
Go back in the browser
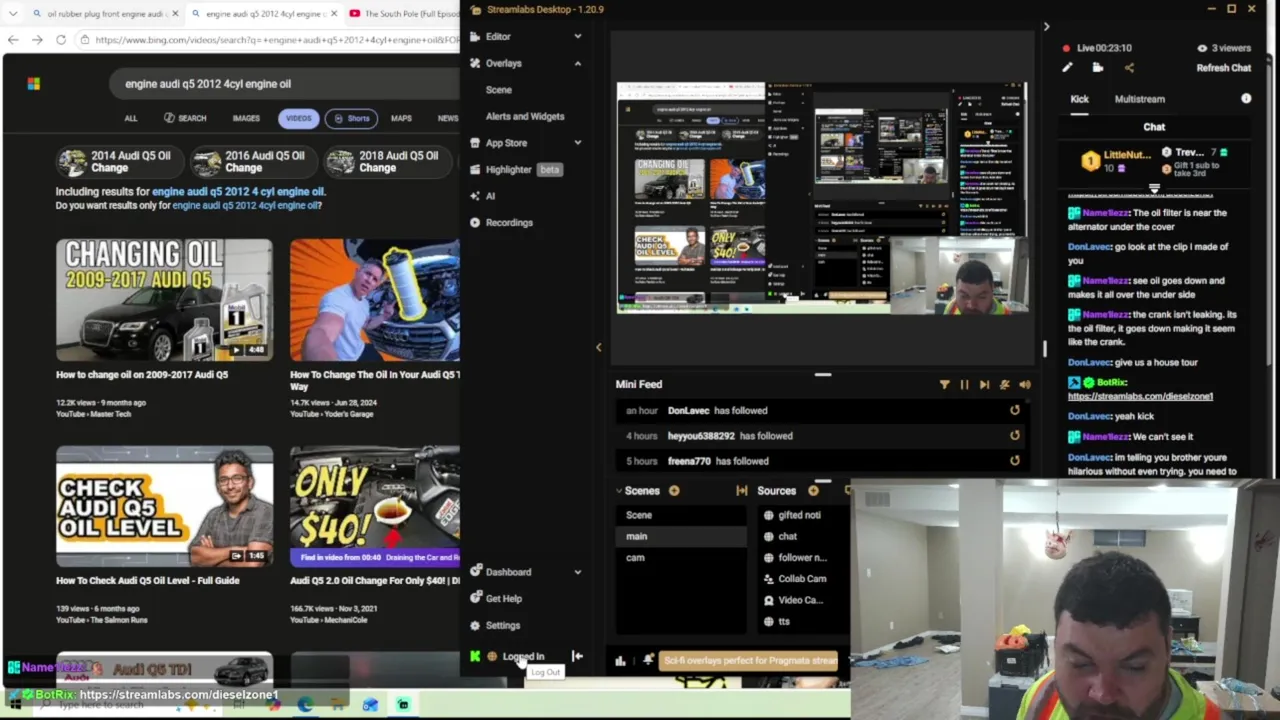13,40
